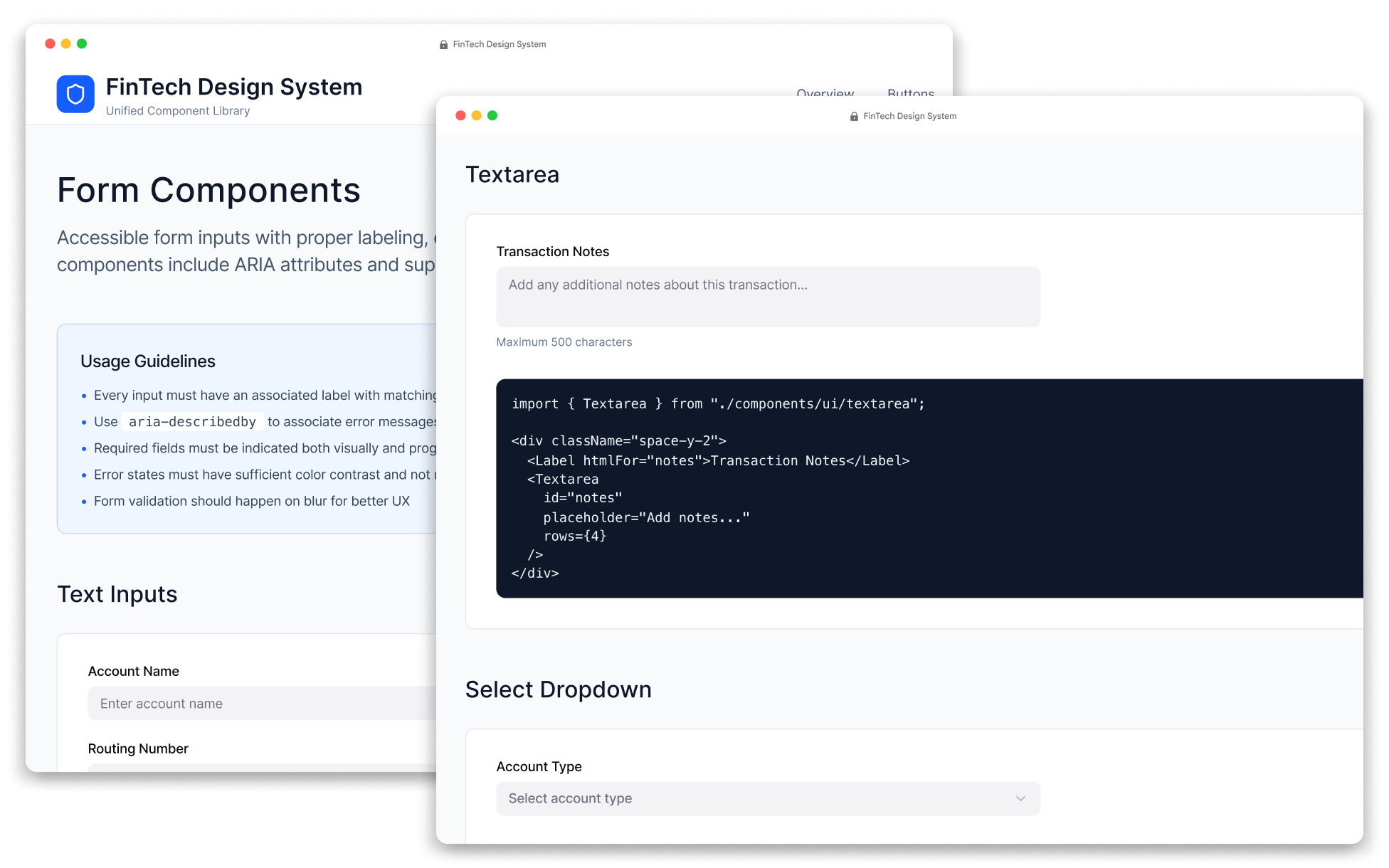The width and height of the screenshot is (1389, 868).
Task: Click the Text Inputs heading
Action: point(117,594)
